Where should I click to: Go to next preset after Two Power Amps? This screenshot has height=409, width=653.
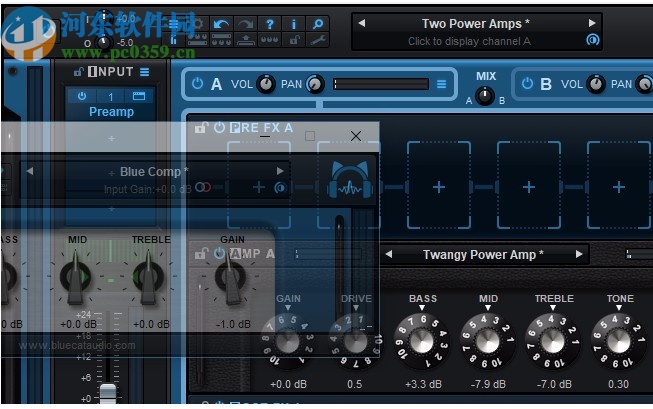pyautogui.click(x=592, y=23)
